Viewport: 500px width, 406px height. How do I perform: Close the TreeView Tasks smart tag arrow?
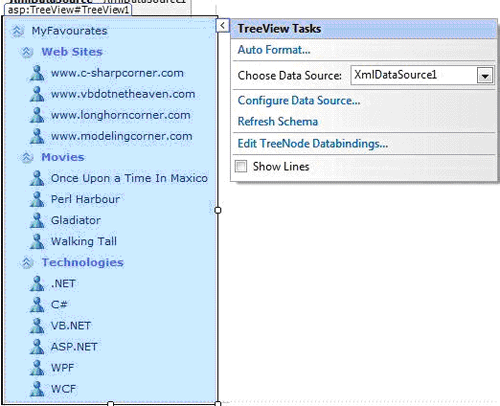[x=223, y=25]
